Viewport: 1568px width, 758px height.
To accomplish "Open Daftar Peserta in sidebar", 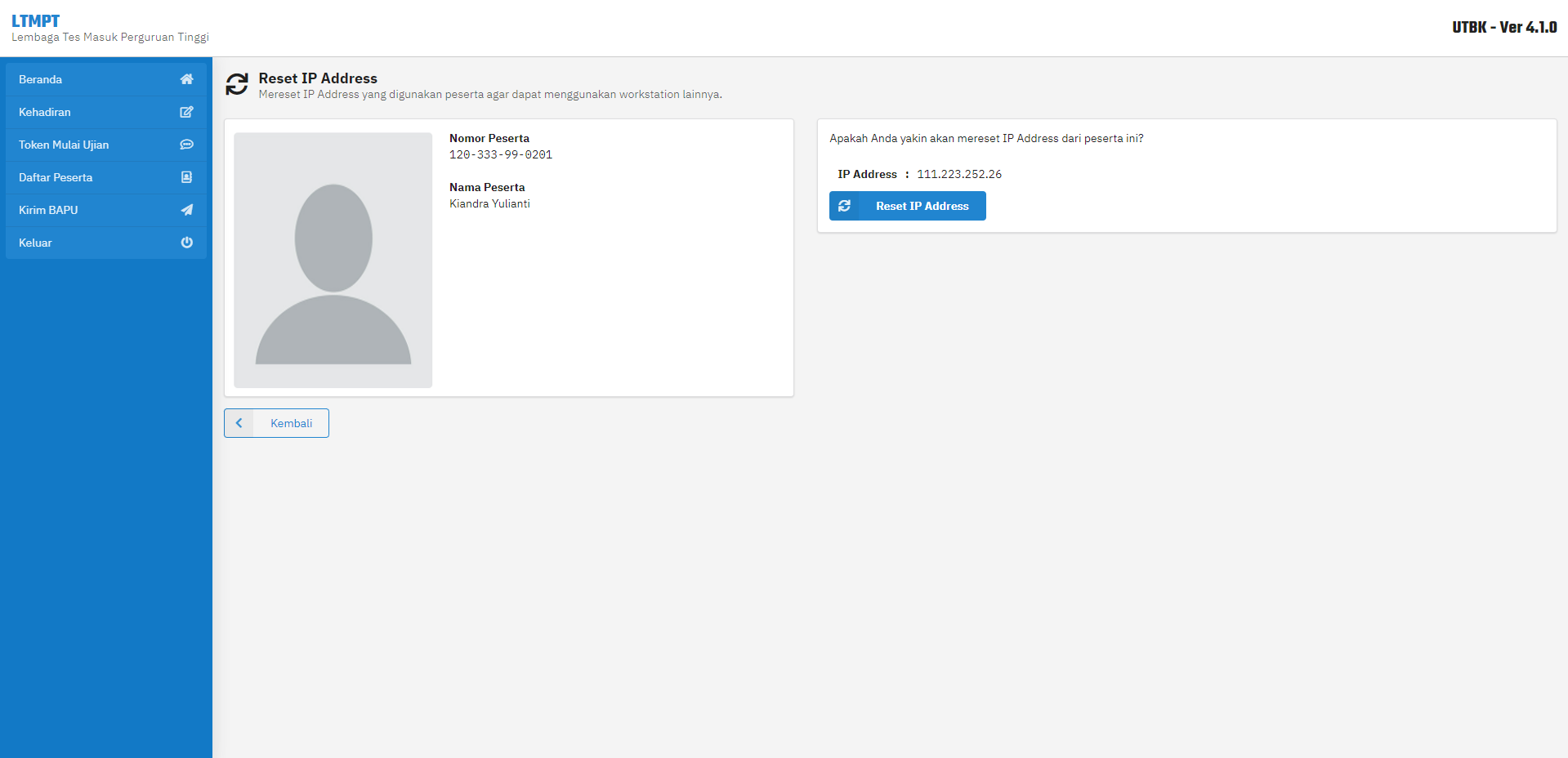I will click(x=106, y=177).
